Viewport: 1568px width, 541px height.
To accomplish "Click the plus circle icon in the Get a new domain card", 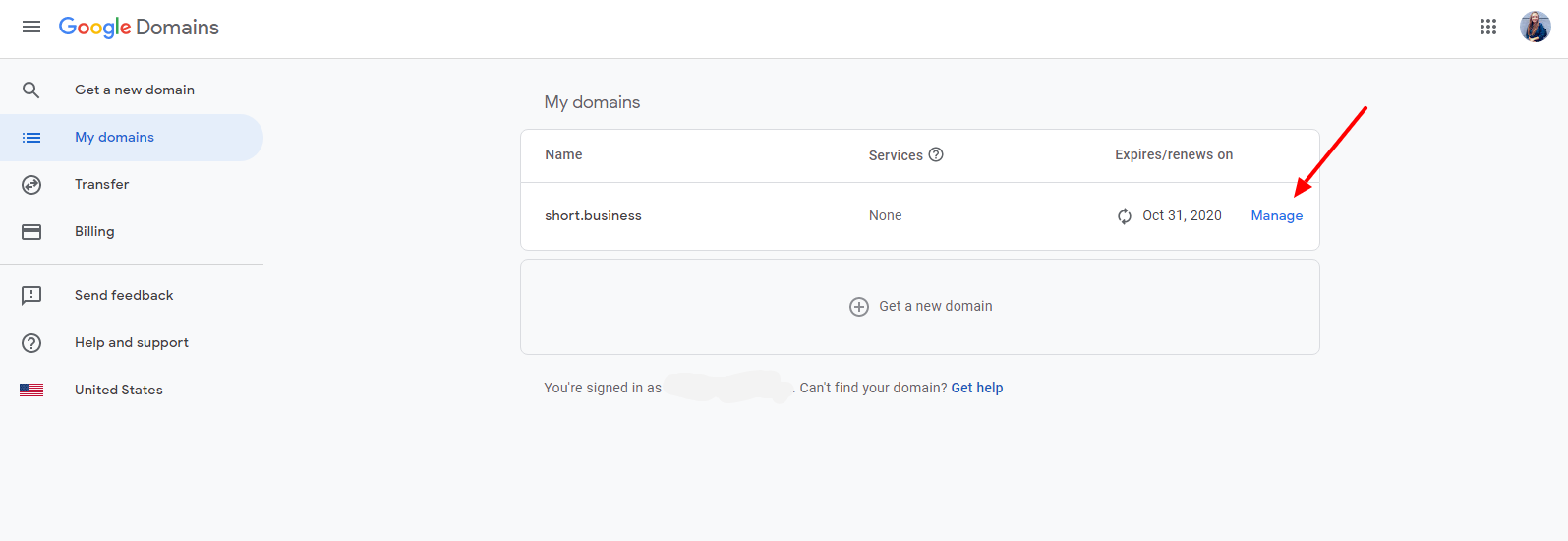I will click(x=859, y=306).
